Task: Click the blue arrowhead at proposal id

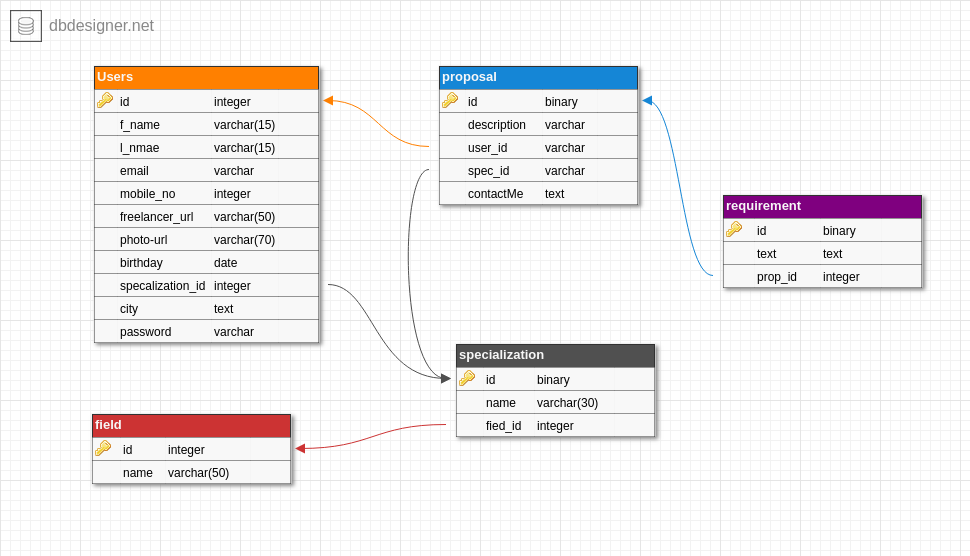Action: click(647, 100)
